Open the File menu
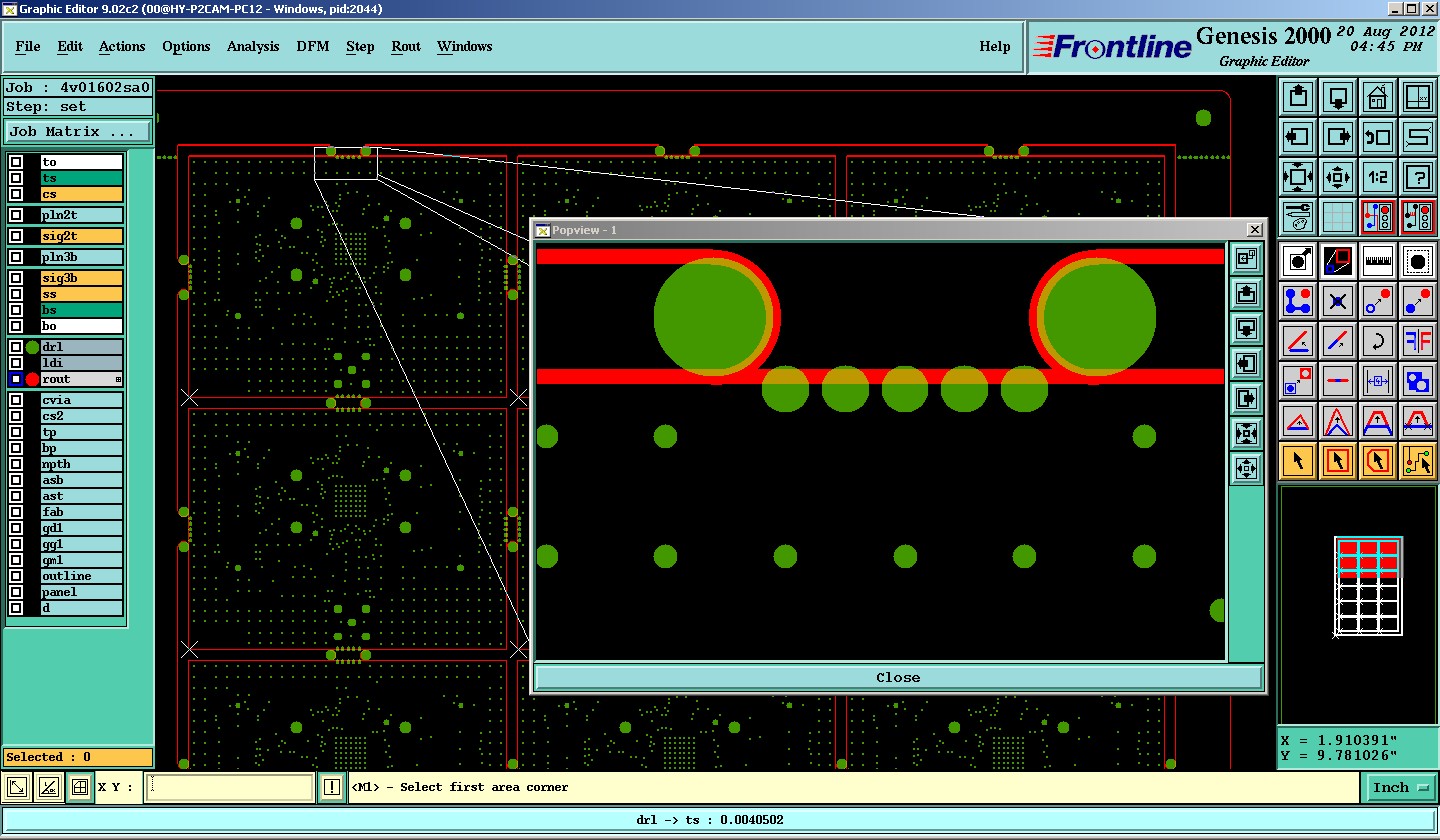Screen dimensions: 1440x840 [x=28, y=46]
